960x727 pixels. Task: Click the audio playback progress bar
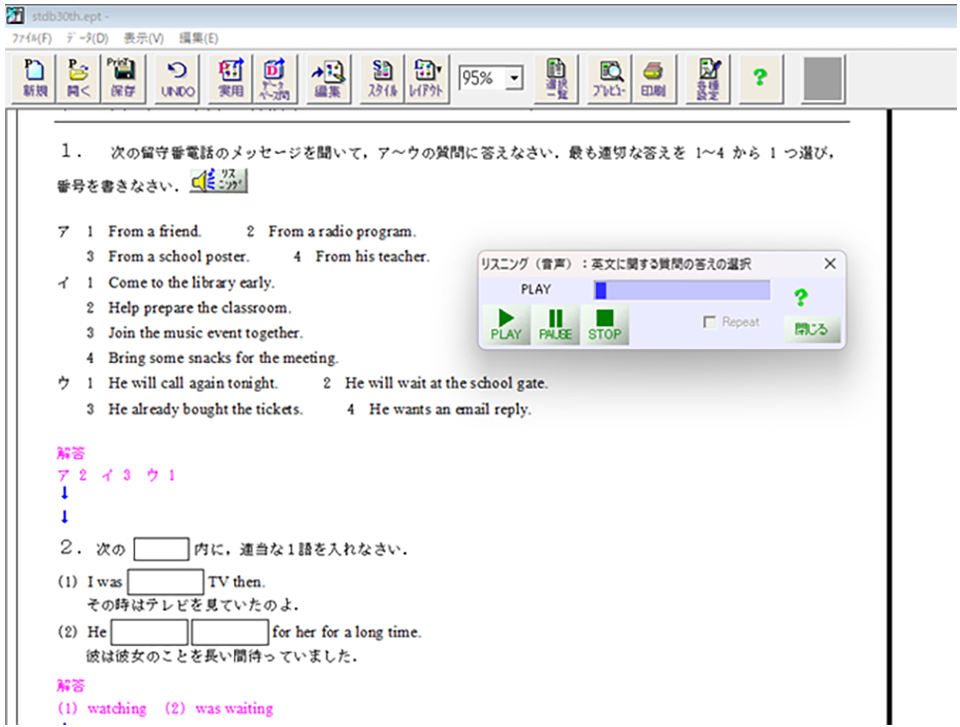682,290
